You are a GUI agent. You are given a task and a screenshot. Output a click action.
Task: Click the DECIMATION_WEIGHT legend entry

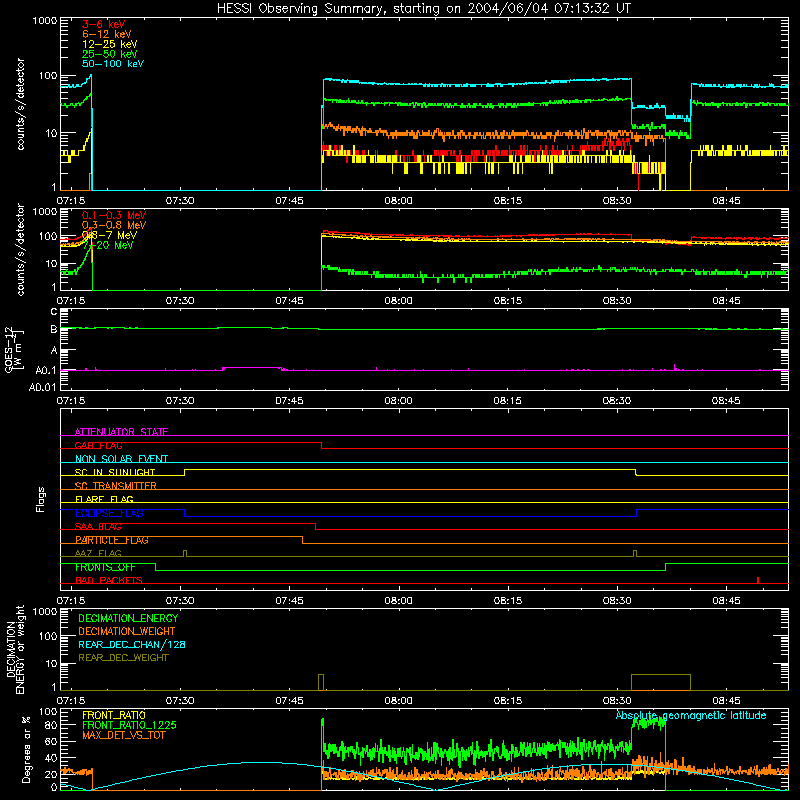click(127, 631)
